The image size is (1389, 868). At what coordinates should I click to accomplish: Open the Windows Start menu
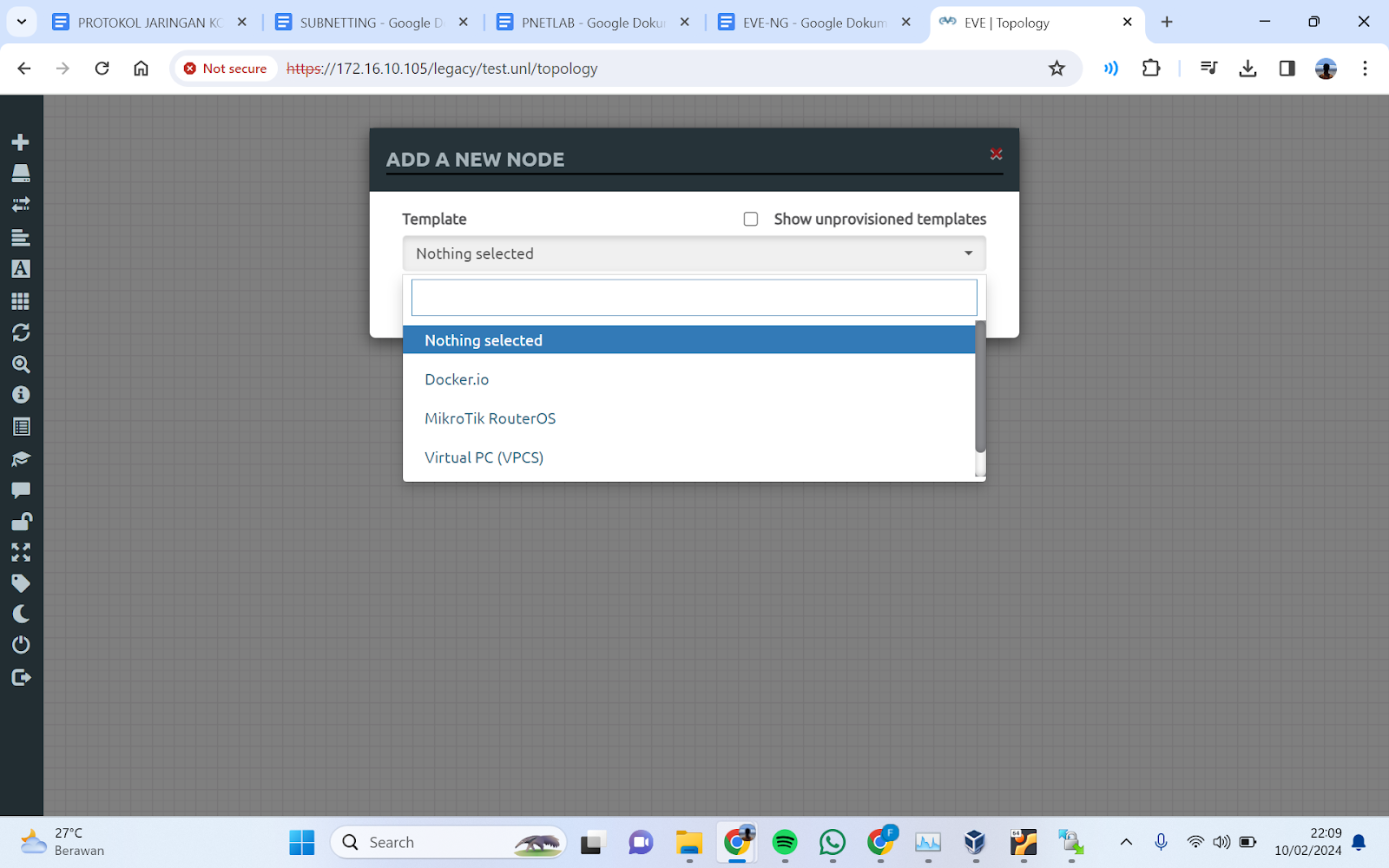pos(302,842)
